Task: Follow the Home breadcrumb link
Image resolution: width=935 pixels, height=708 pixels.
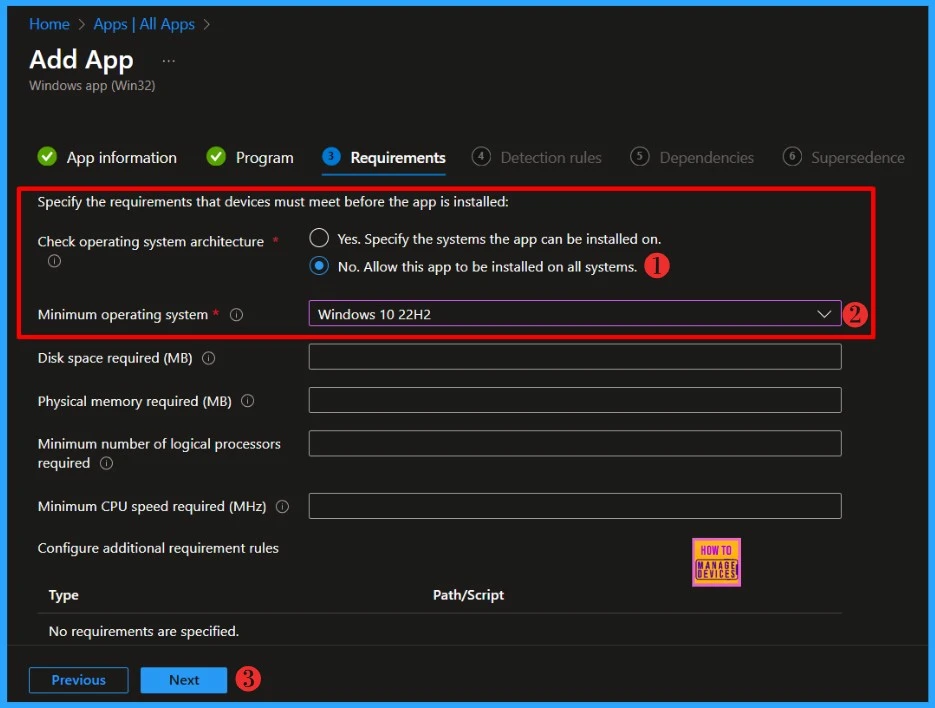Action: pyautogui.click(x=49, y=24)
